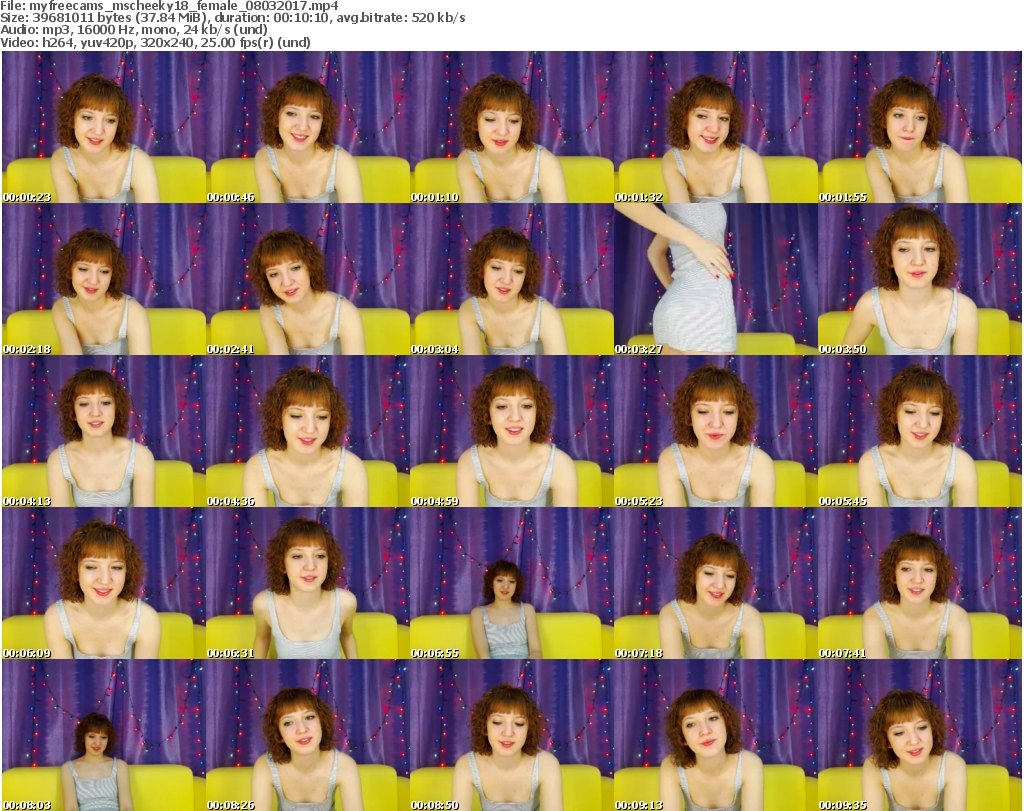This screenshot has height=811, width=1024.
Task: Select the frame marked 00:06:31
Action: [x=308, y=583]
